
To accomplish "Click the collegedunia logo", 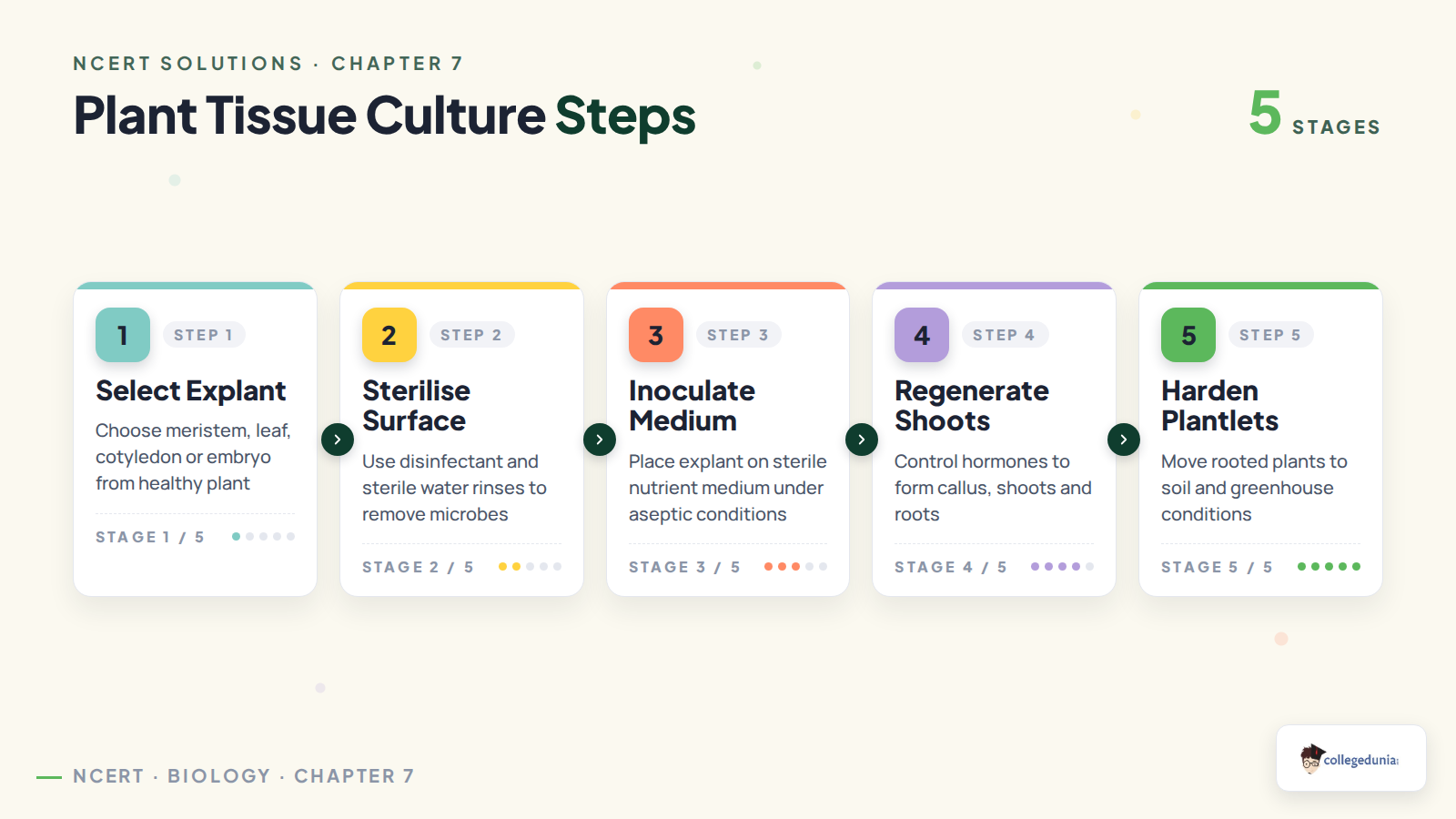I will tap(1351, 758).
